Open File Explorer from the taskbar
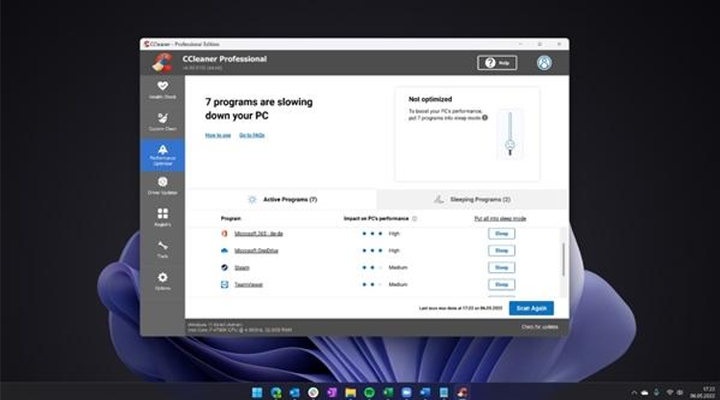The height and width of the screenshot is (400, 720). coord(350,392)
